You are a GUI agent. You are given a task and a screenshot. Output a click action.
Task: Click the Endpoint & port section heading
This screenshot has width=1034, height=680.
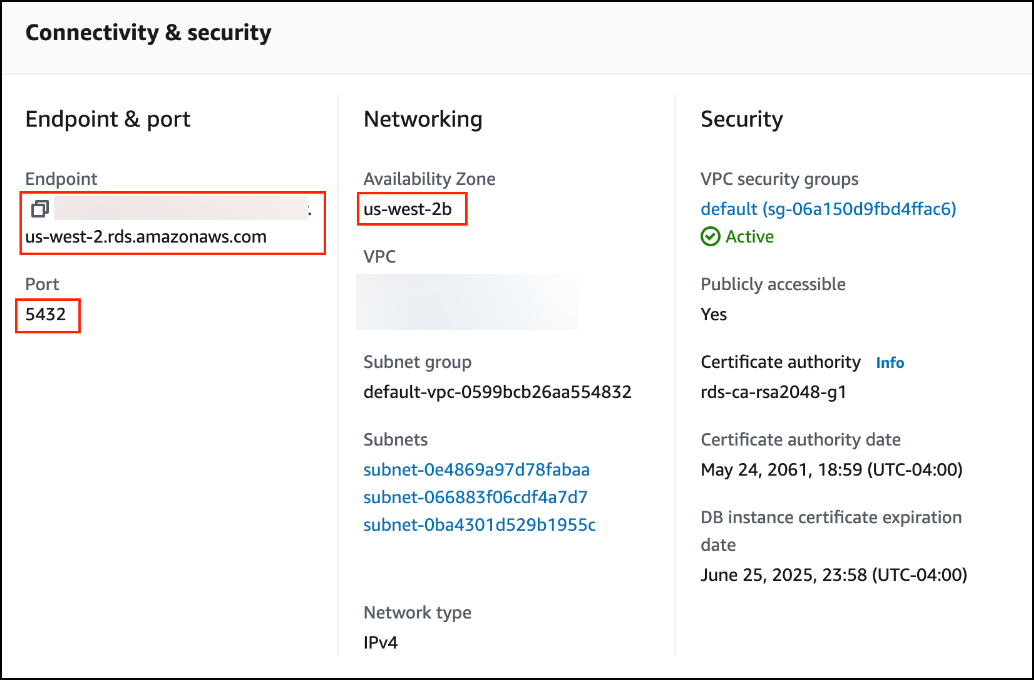coord(107,119)
